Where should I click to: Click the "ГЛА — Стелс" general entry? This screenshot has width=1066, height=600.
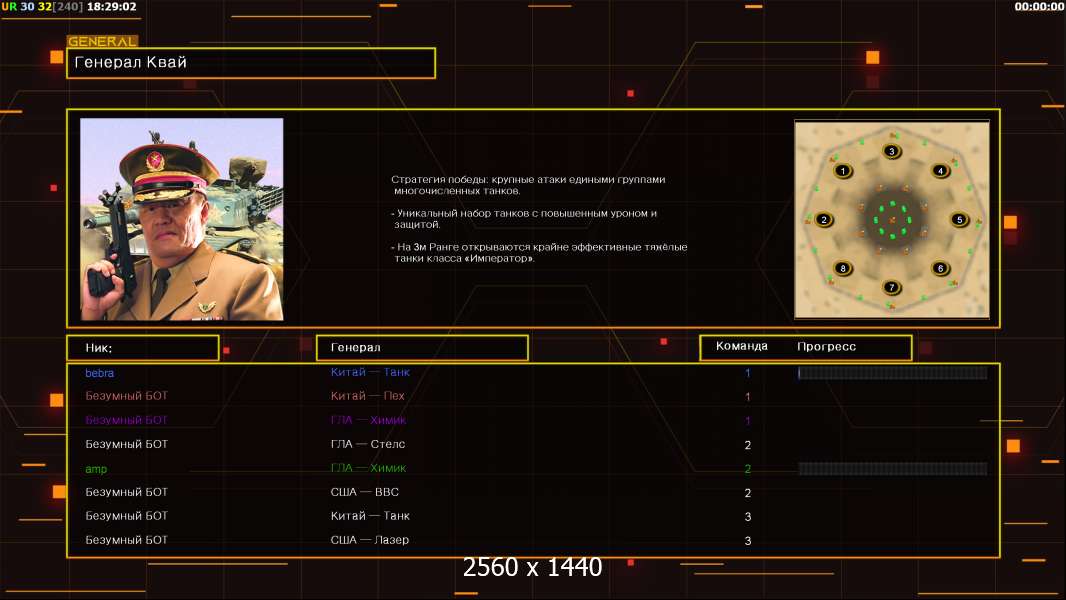368,444
